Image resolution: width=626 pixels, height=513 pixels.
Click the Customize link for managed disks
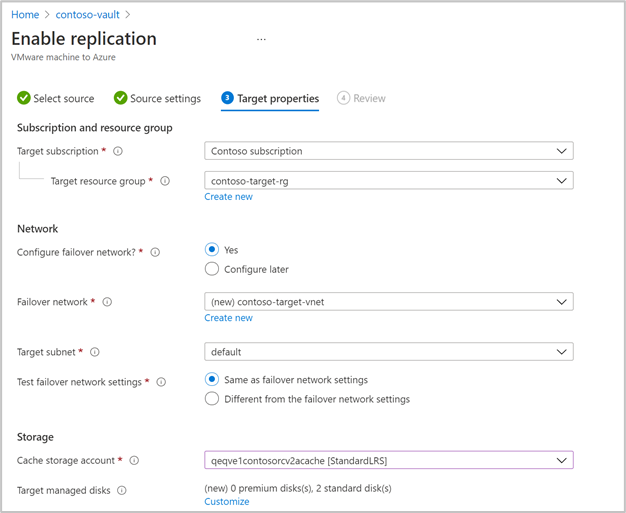(x=227, y=502)
